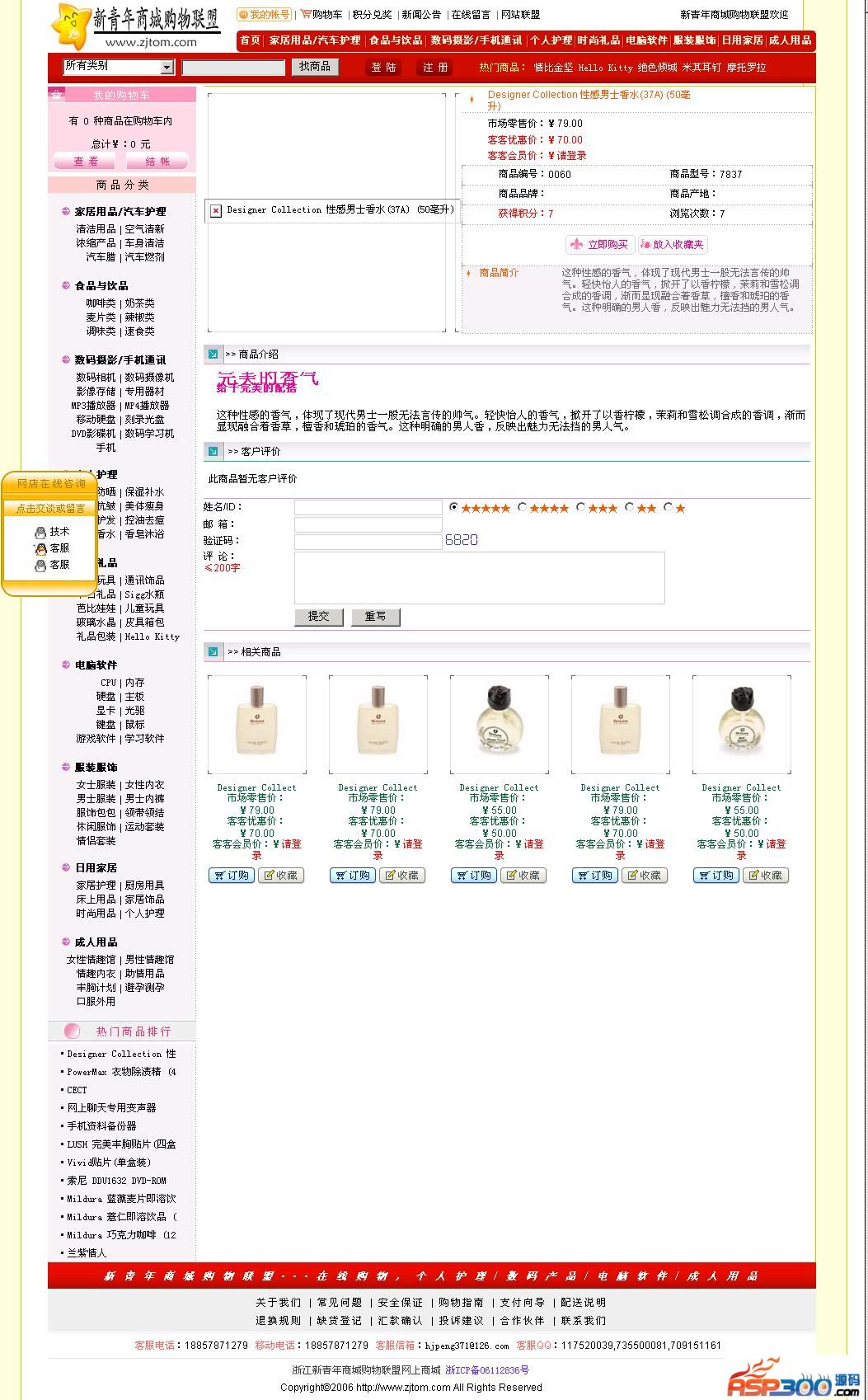The width and height of the screenshot is (868, 1400).
Task: Click 收藏 button under first perfume
Action: tap(281, 876)
